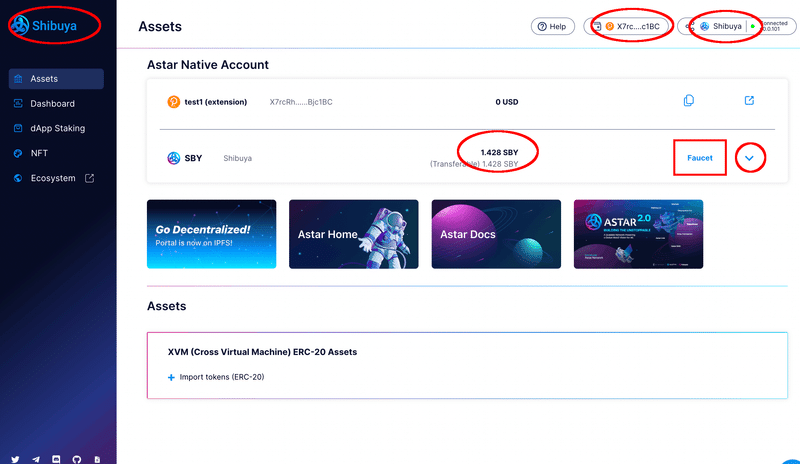Open Discord link in sidebar footer
The width and height of the screenshot is (800, 464).
[56, 459]
